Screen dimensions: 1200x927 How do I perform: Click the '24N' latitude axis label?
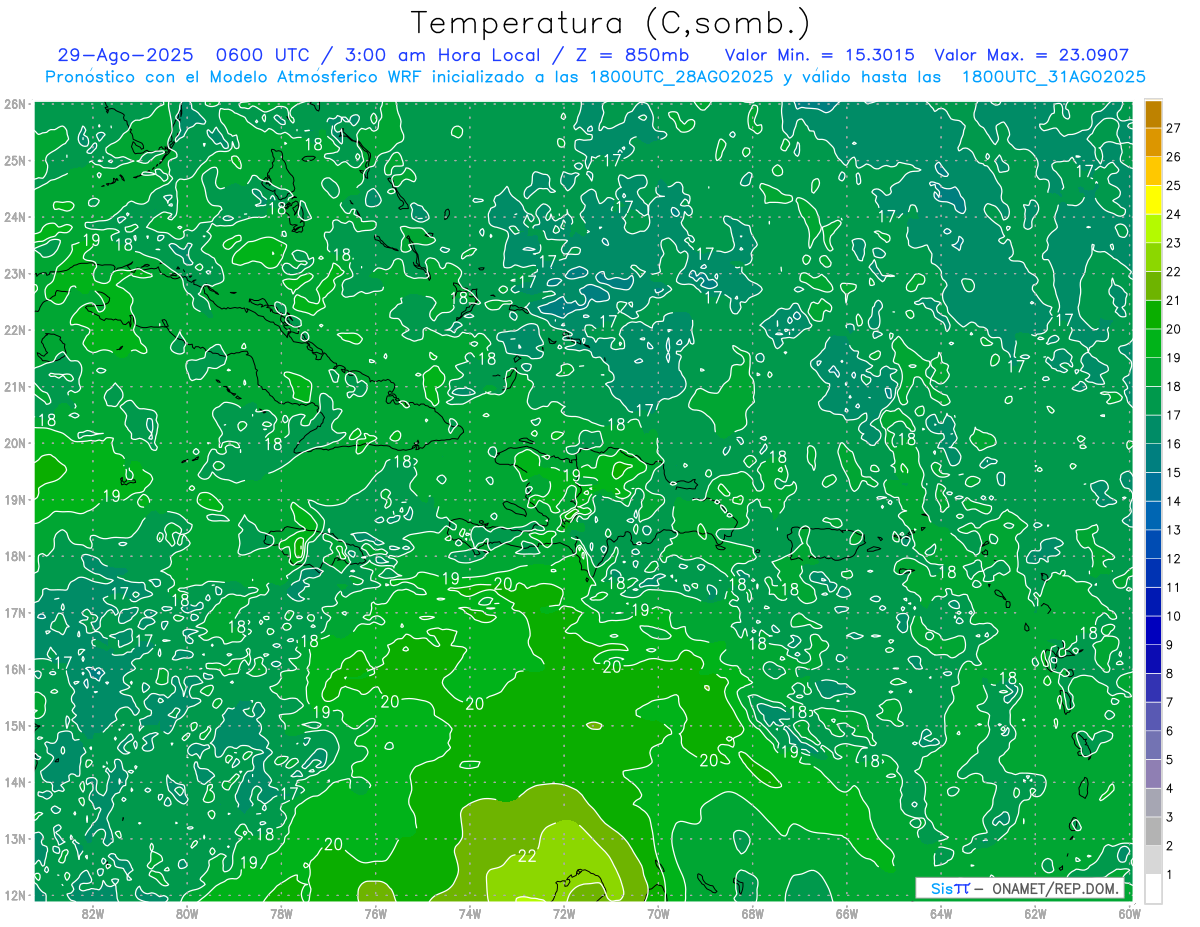point(15,217)
